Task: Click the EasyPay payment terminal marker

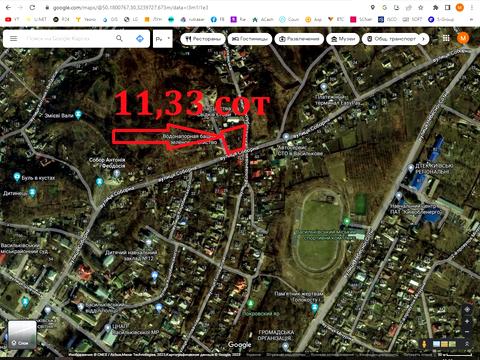Action: (323, 88)
